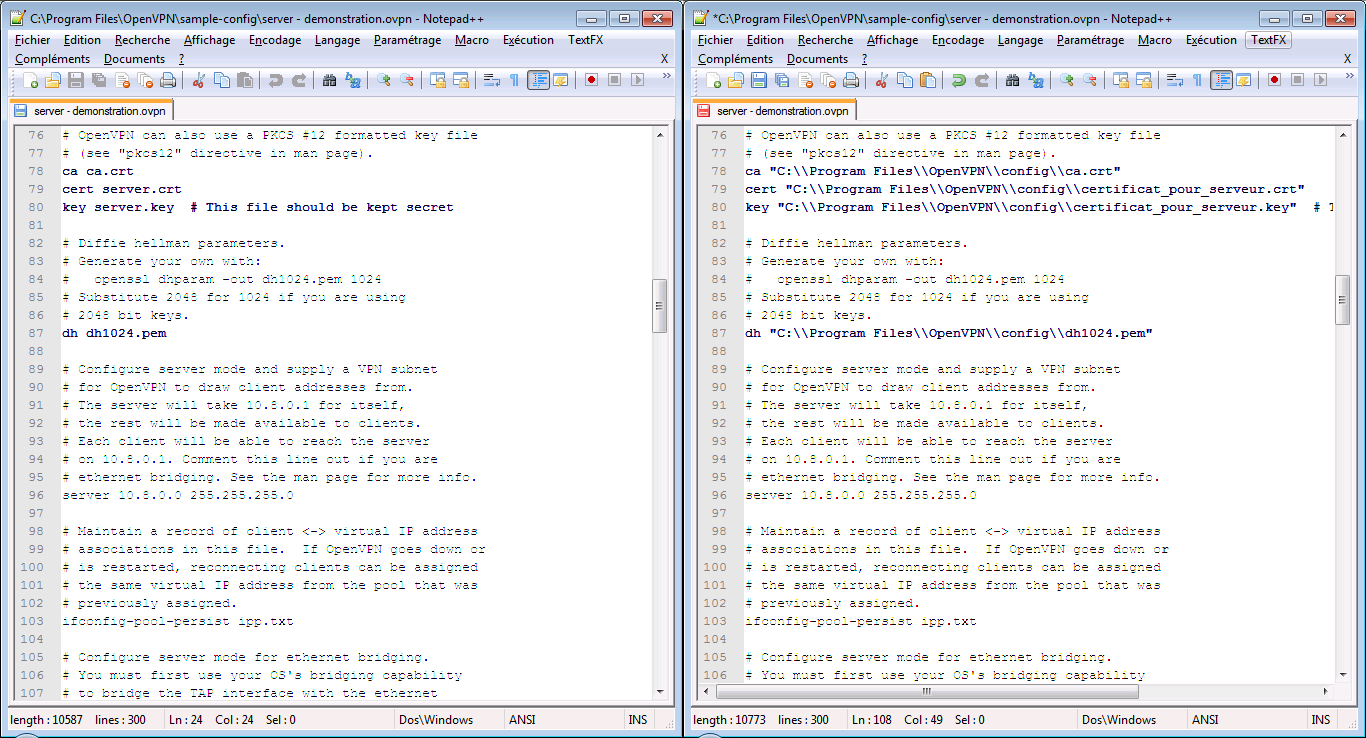The image size is (1366, 738).
Task: Click Cut scissors icon in right window
Action: (x=883, y=80)
